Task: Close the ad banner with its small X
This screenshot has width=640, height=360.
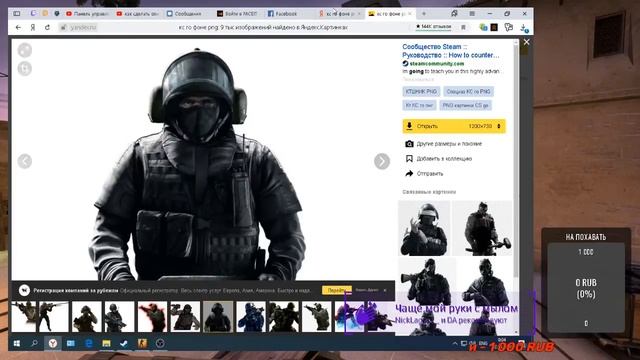Action: tap(384, 290)
